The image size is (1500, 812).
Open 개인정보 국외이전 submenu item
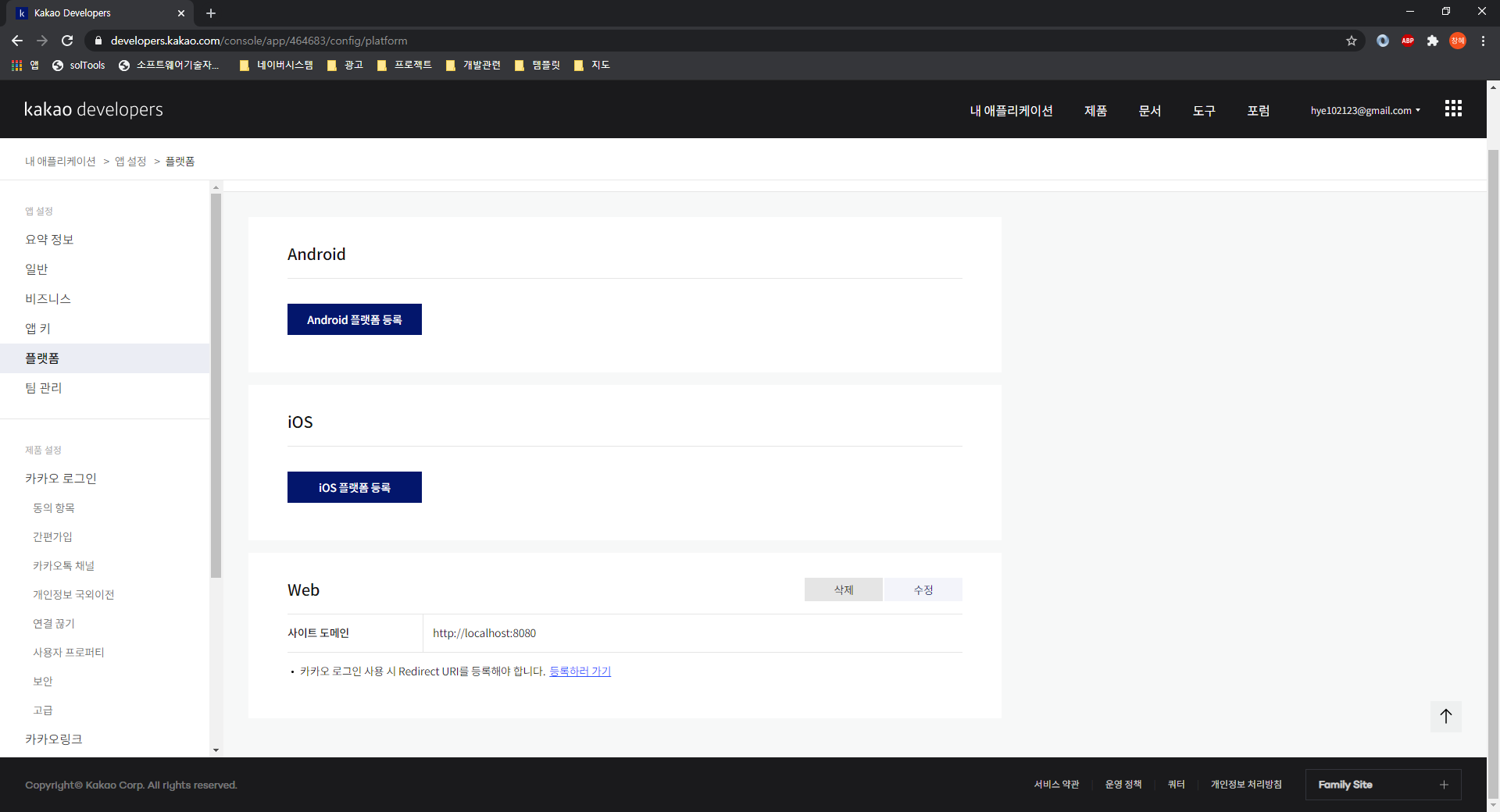coord(73,594)
